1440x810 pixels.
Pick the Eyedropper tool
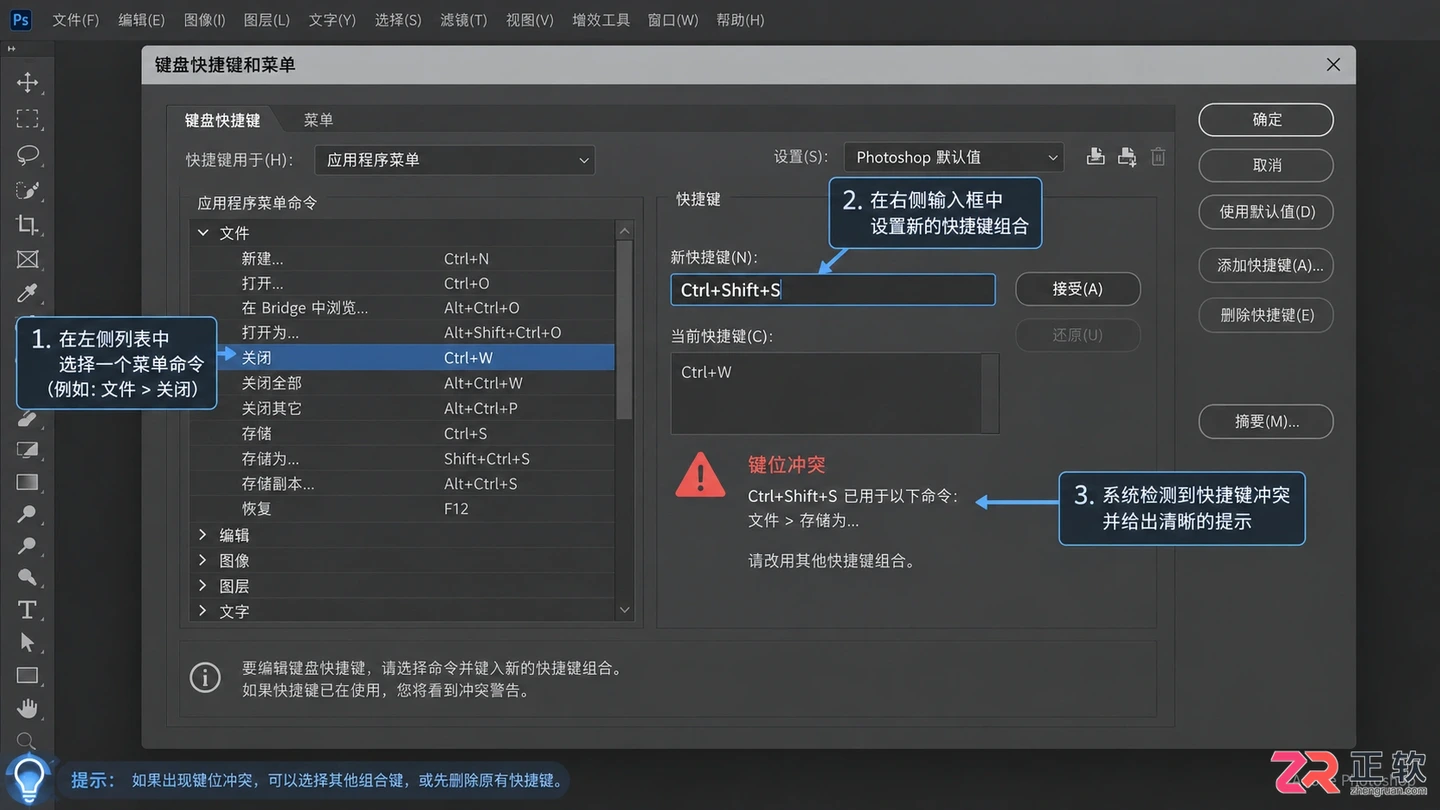pyautogui.click(x=27, y=293)
